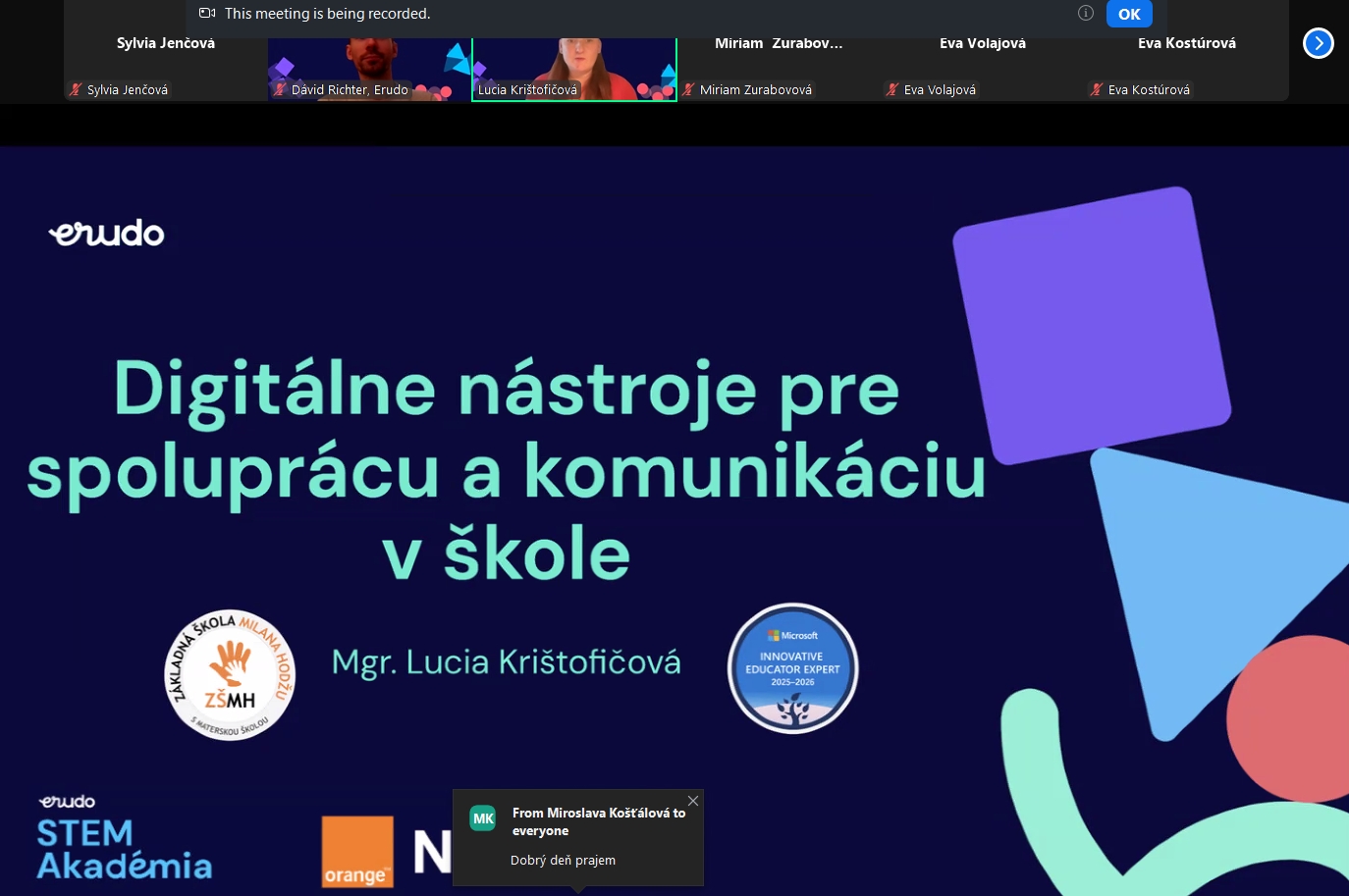Click the MK avatar in chat notification
The width and height of the screenshot is (1349, 896).
[x=483, y=818]
